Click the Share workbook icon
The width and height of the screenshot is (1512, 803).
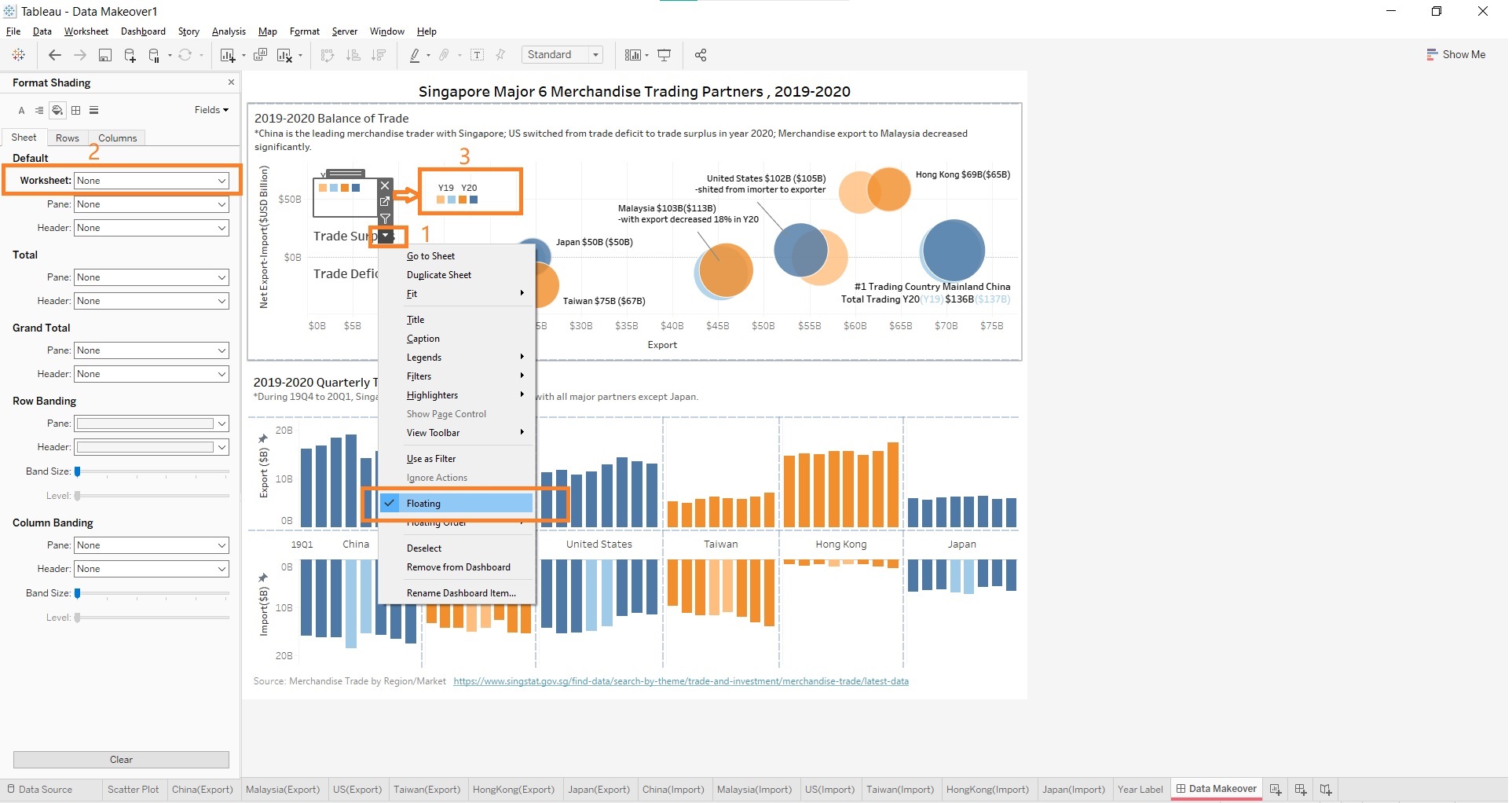click(701, 55)
